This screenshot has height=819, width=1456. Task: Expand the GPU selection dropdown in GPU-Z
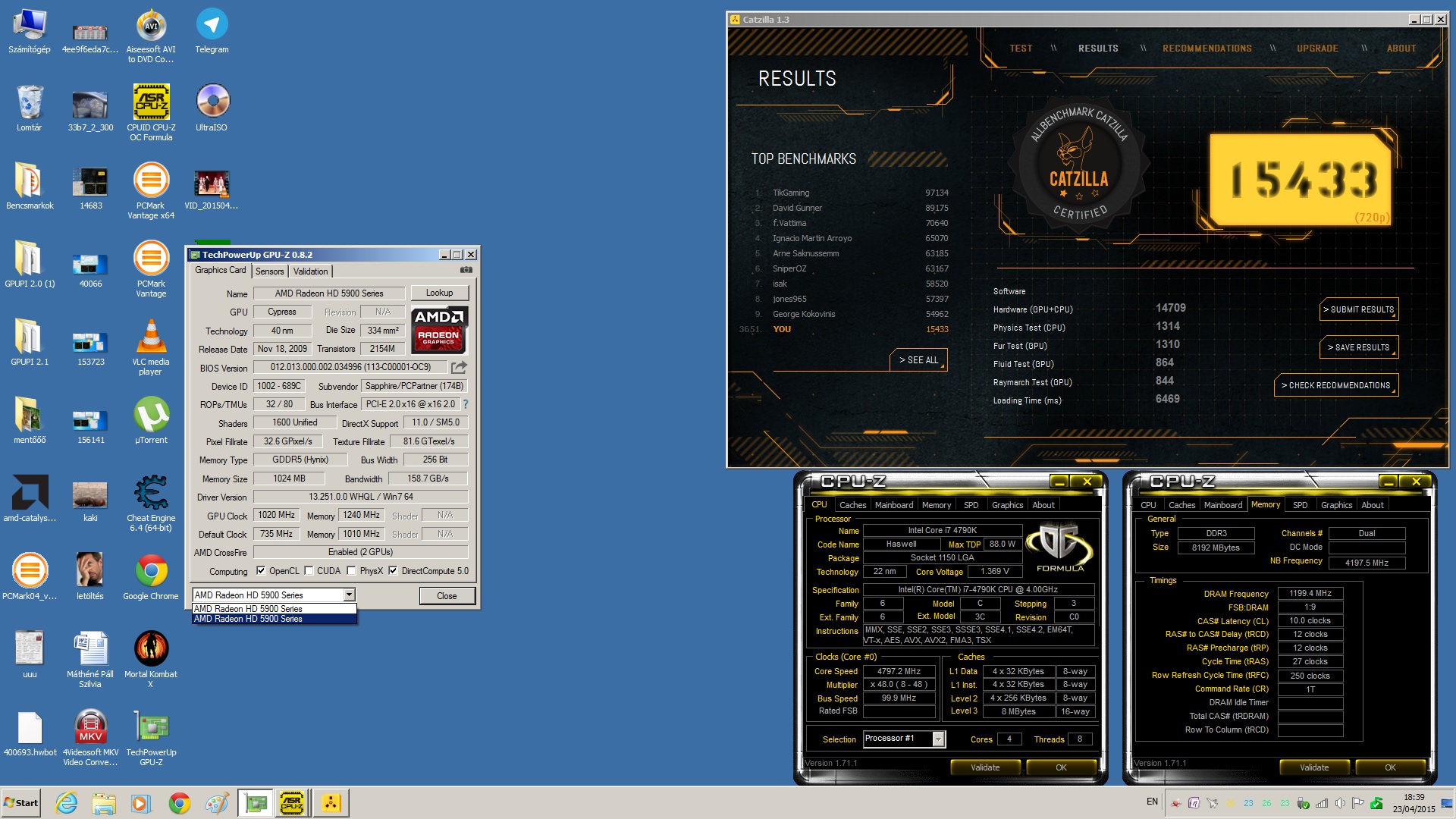point(349,595)
